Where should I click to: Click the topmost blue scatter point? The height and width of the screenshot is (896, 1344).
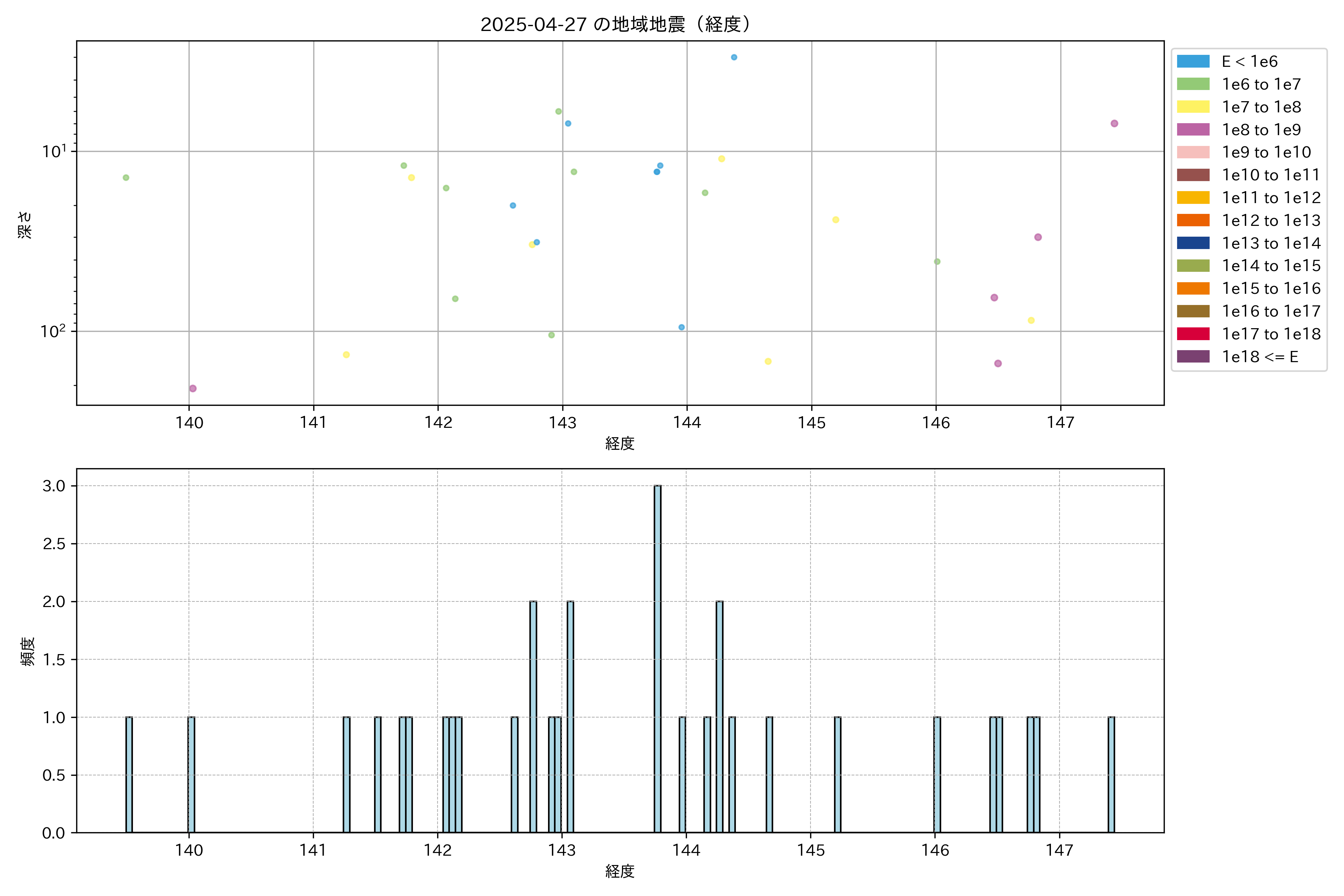click(734, 57)
